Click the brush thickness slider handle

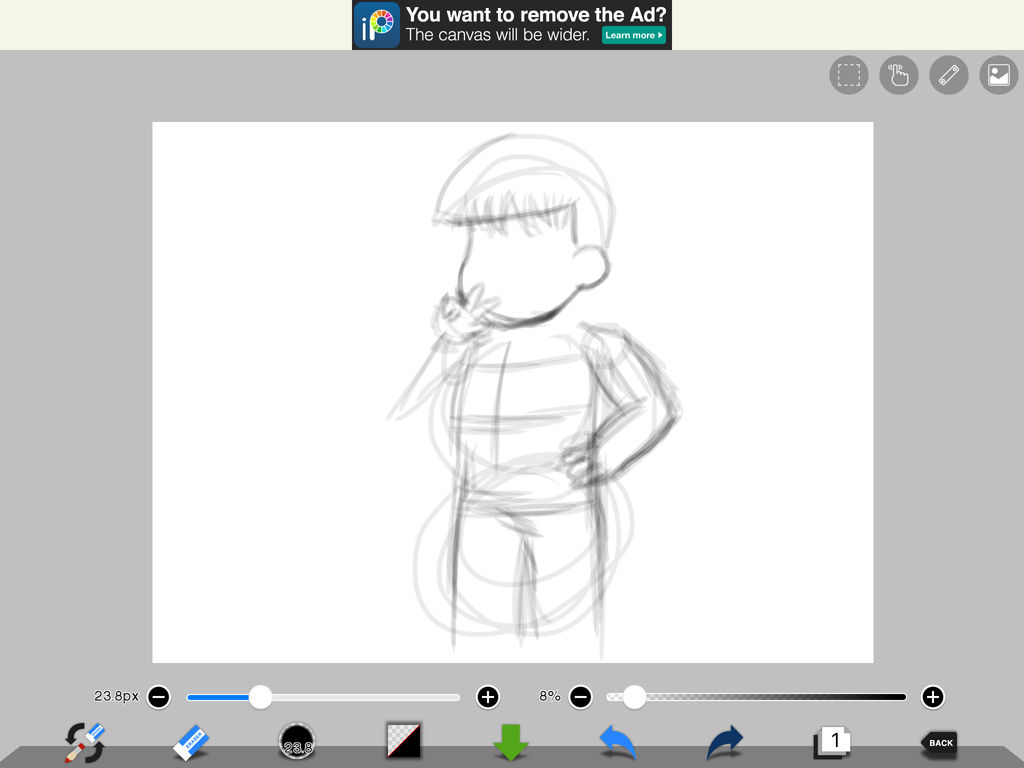coord(261,697)
